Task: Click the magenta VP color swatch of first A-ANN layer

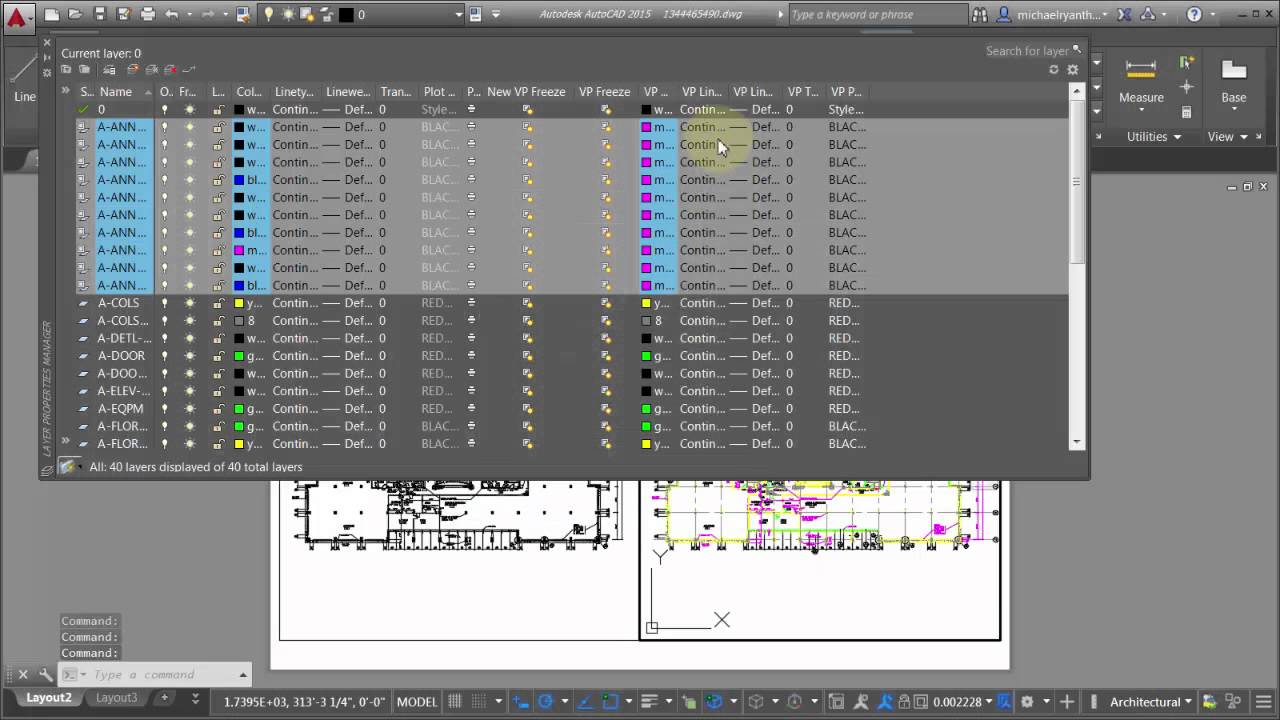Action: 646,127
